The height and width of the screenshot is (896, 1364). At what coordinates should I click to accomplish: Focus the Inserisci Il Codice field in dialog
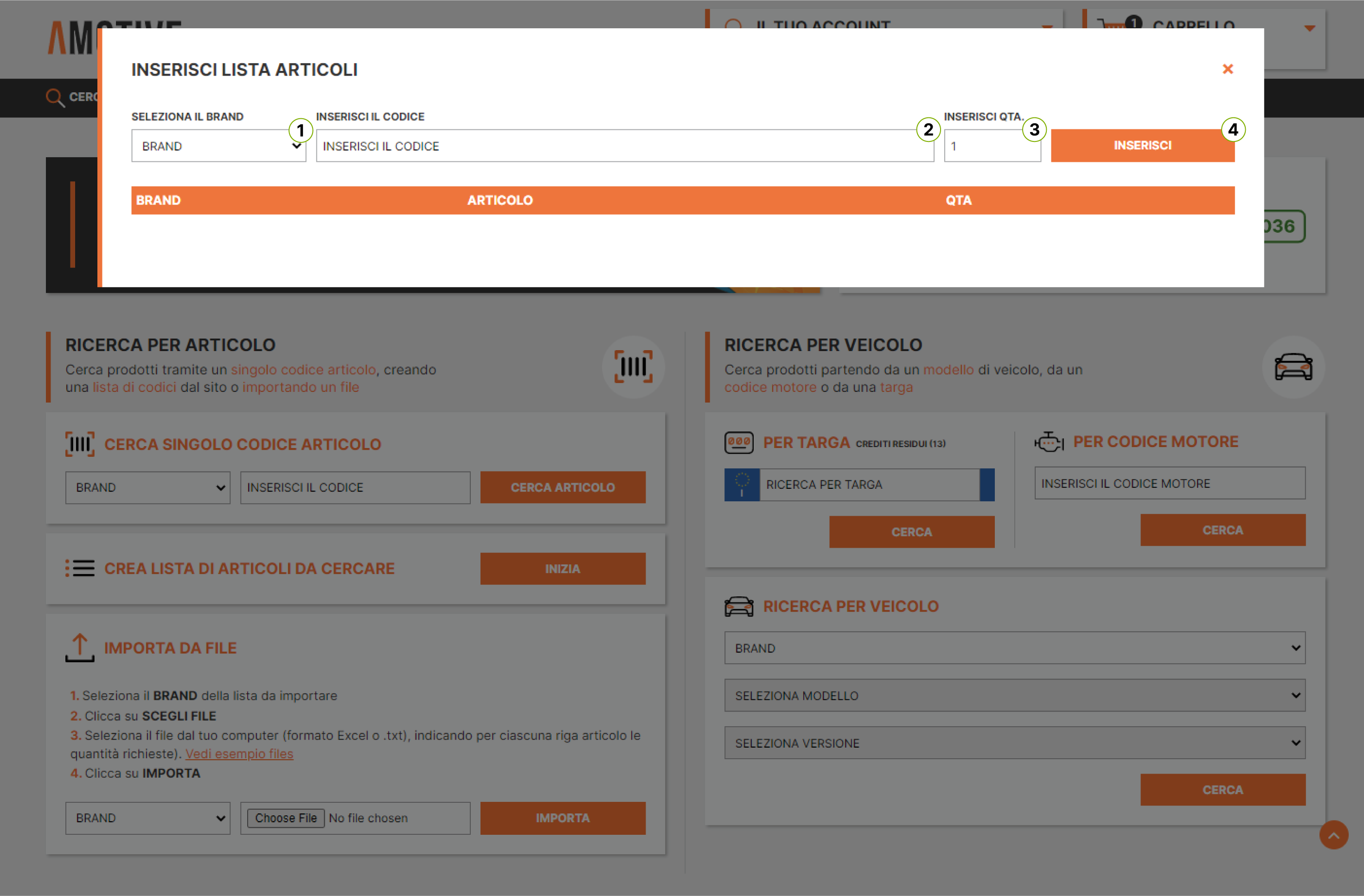[x=624, y=146]
